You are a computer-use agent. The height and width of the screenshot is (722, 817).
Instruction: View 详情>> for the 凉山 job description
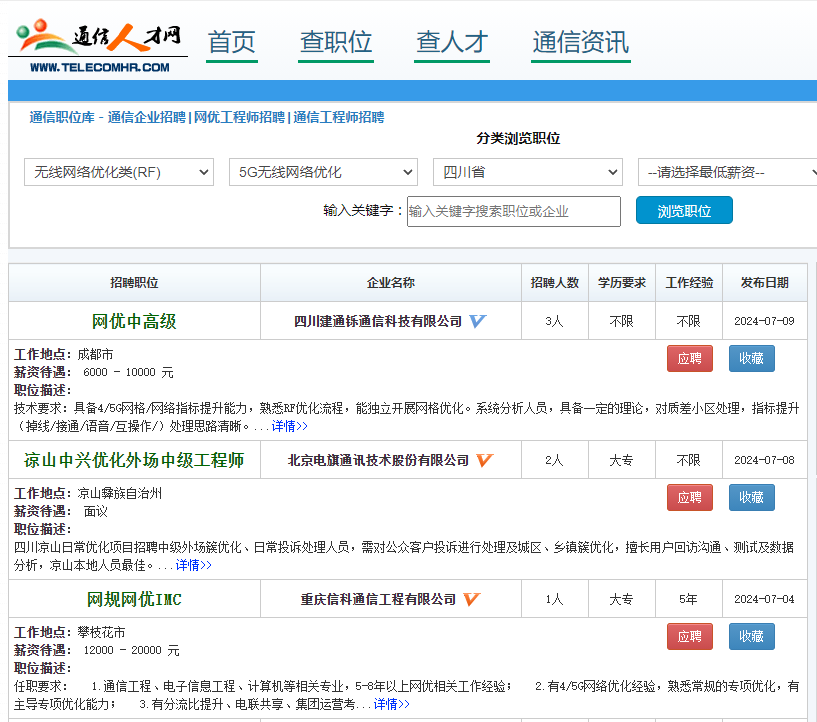[x=193, y=565]
